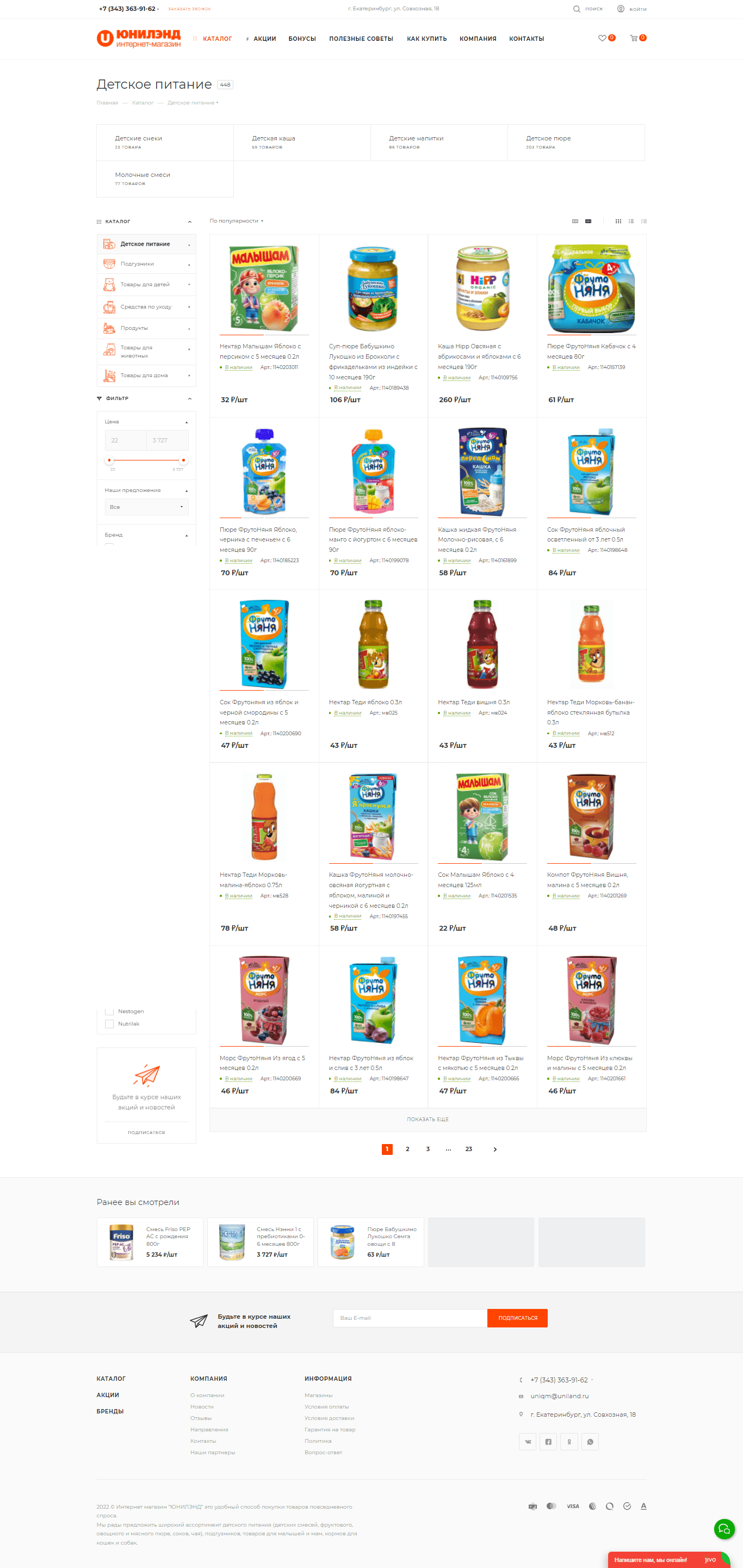Open the shopping cart icon in header
This screenshot has height=1568, width=743.
634,38
